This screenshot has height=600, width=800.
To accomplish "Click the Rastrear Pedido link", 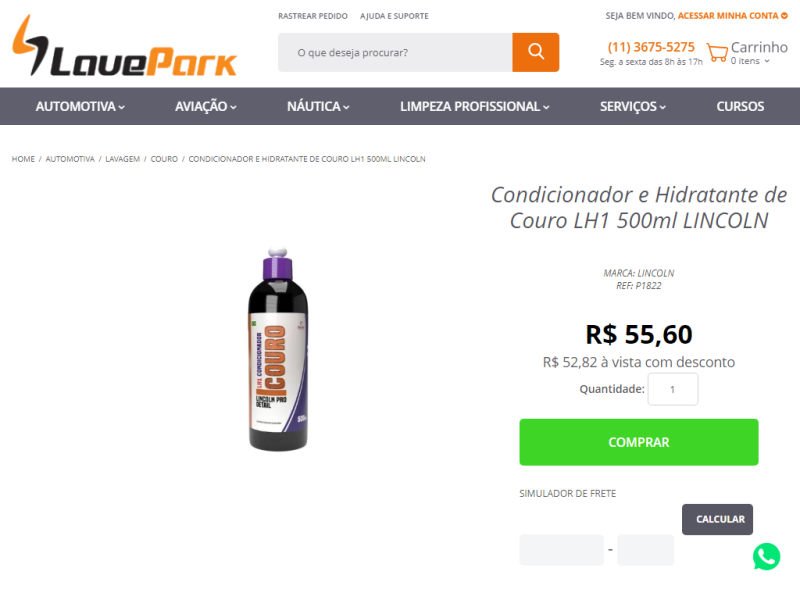I will 313,16.
